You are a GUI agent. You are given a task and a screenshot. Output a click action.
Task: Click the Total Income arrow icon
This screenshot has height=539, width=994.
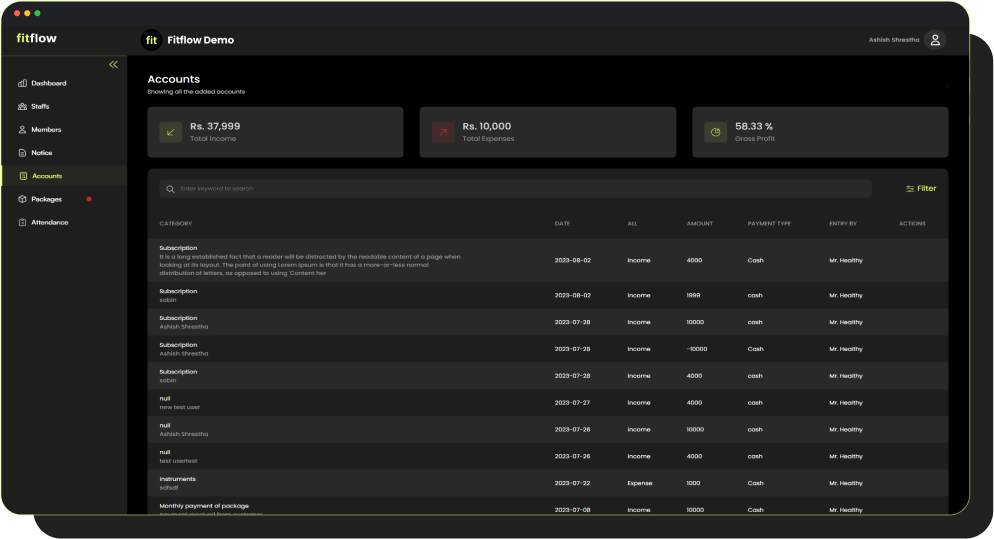[171, 132]
